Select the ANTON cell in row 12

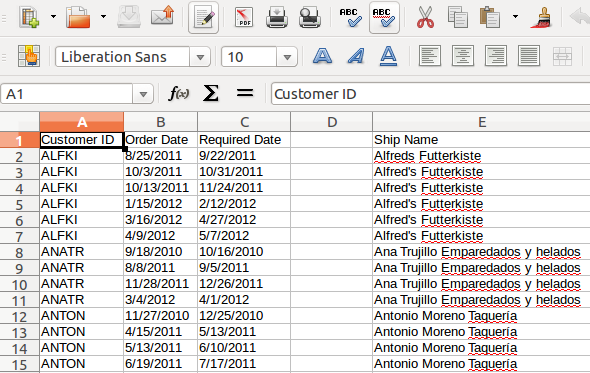[82, 316]
